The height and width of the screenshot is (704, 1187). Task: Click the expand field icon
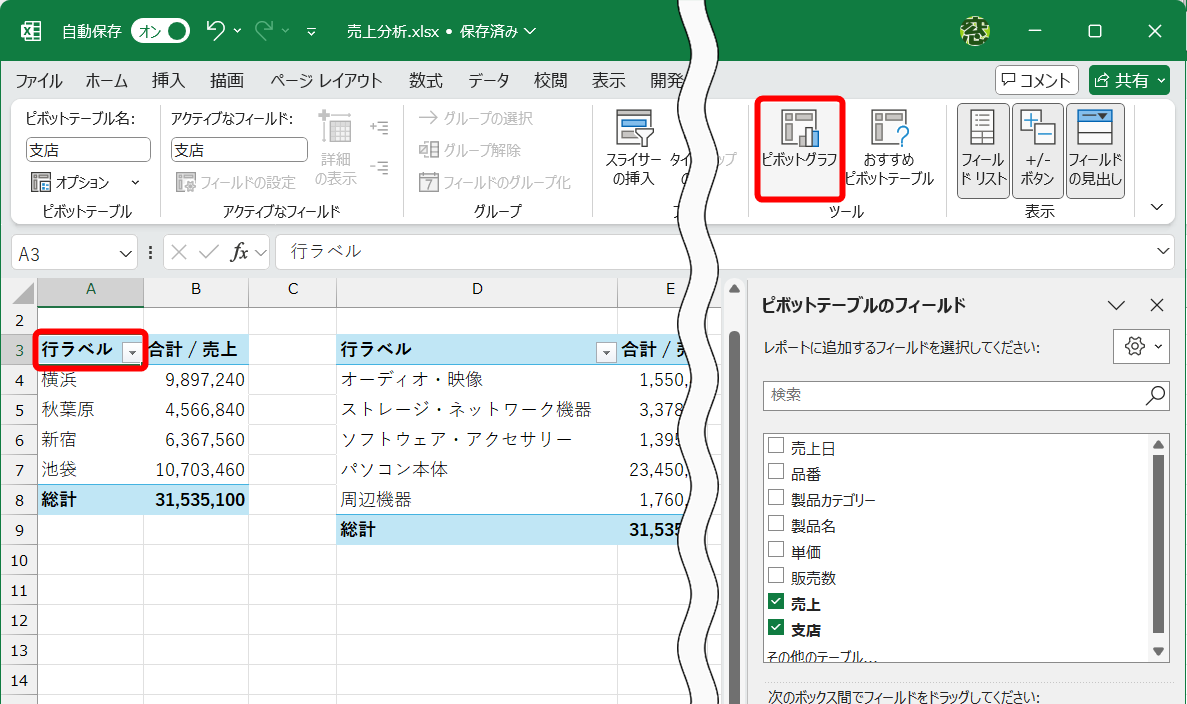pyautogui.click(x=379, y=128)
